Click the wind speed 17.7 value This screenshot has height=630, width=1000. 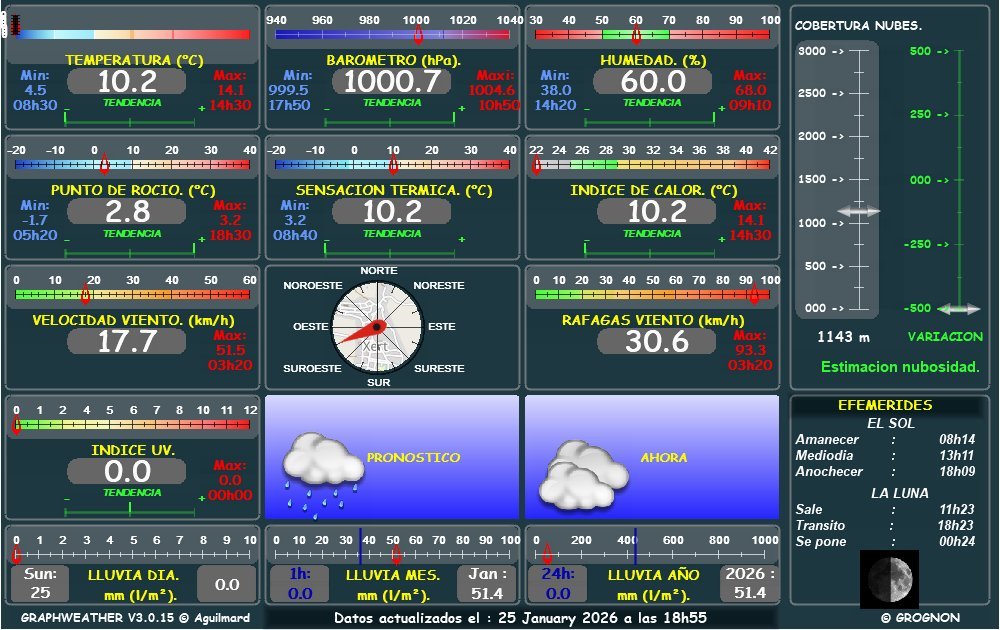pos(127,341)
